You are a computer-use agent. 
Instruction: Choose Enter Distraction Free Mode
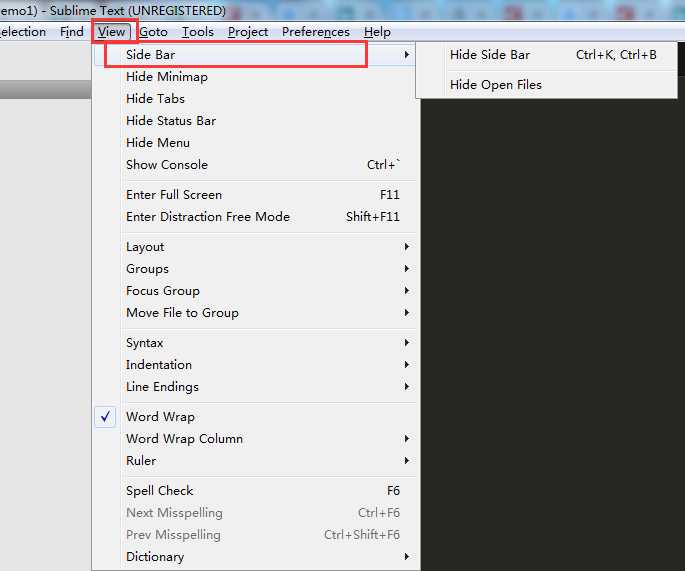(x=255, y=217)
